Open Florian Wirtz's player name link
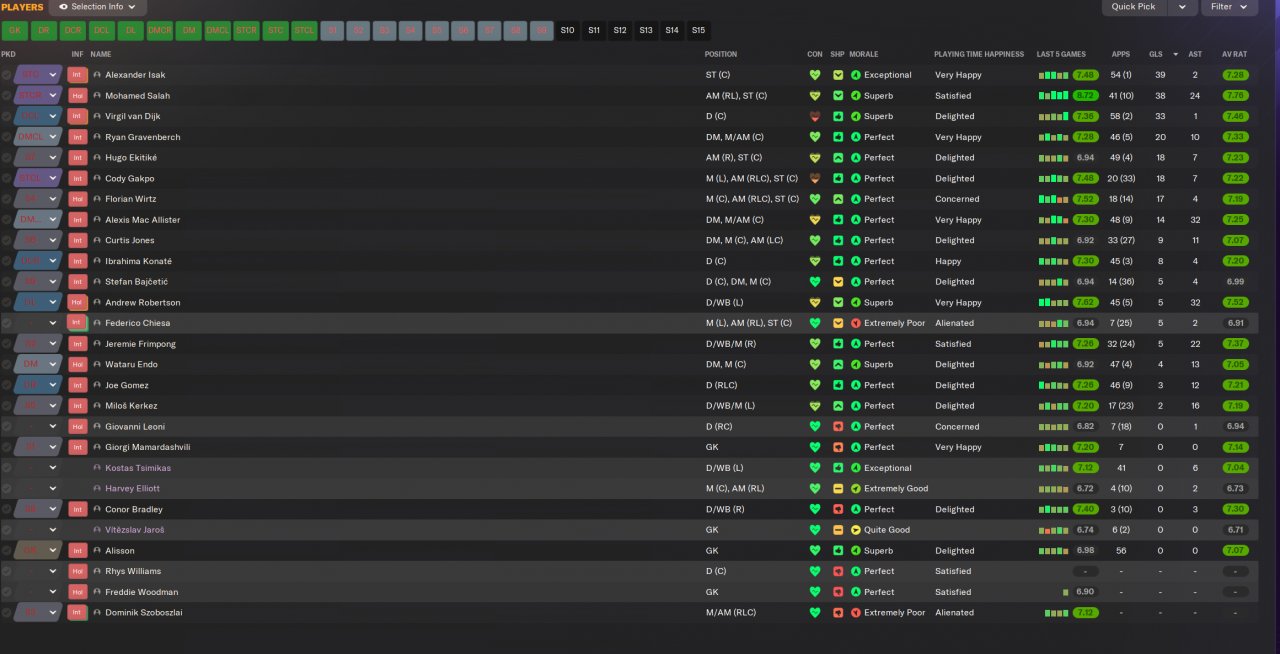Screen dimensions: 1280x654 [x=131, y=199]
